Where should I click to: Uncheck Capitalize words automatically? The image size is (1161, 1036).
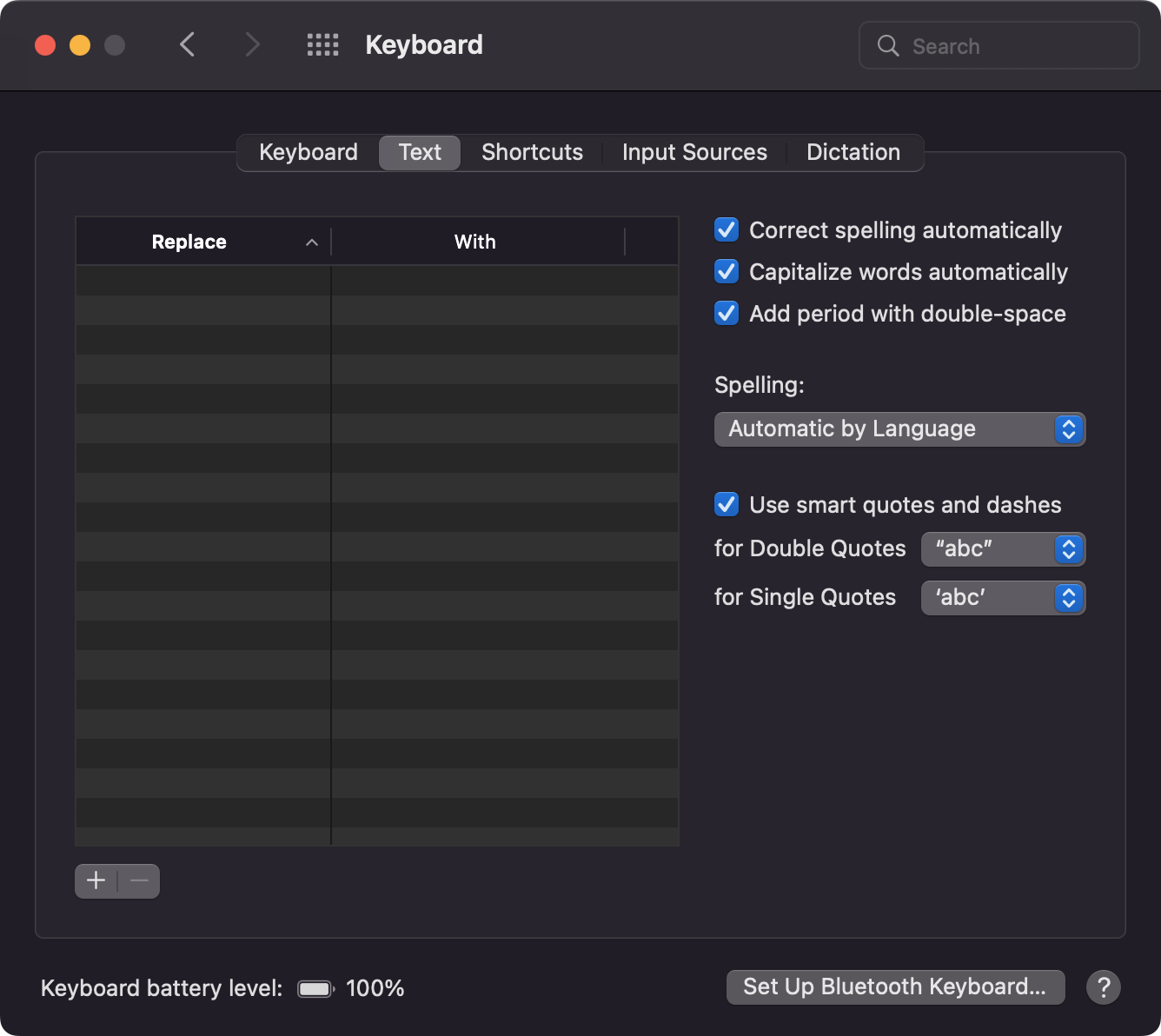click(x=726, y=272)
